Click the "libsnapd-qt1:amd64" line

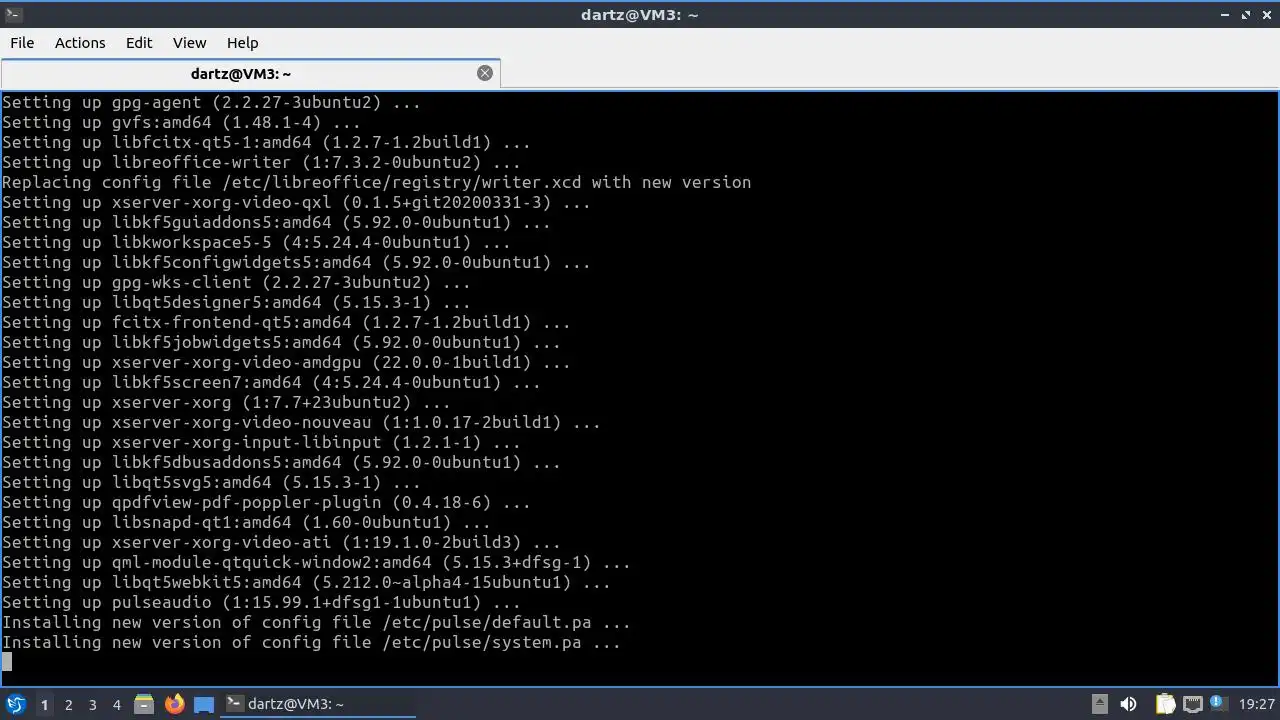pyautogui.click(x=247, y=522)
